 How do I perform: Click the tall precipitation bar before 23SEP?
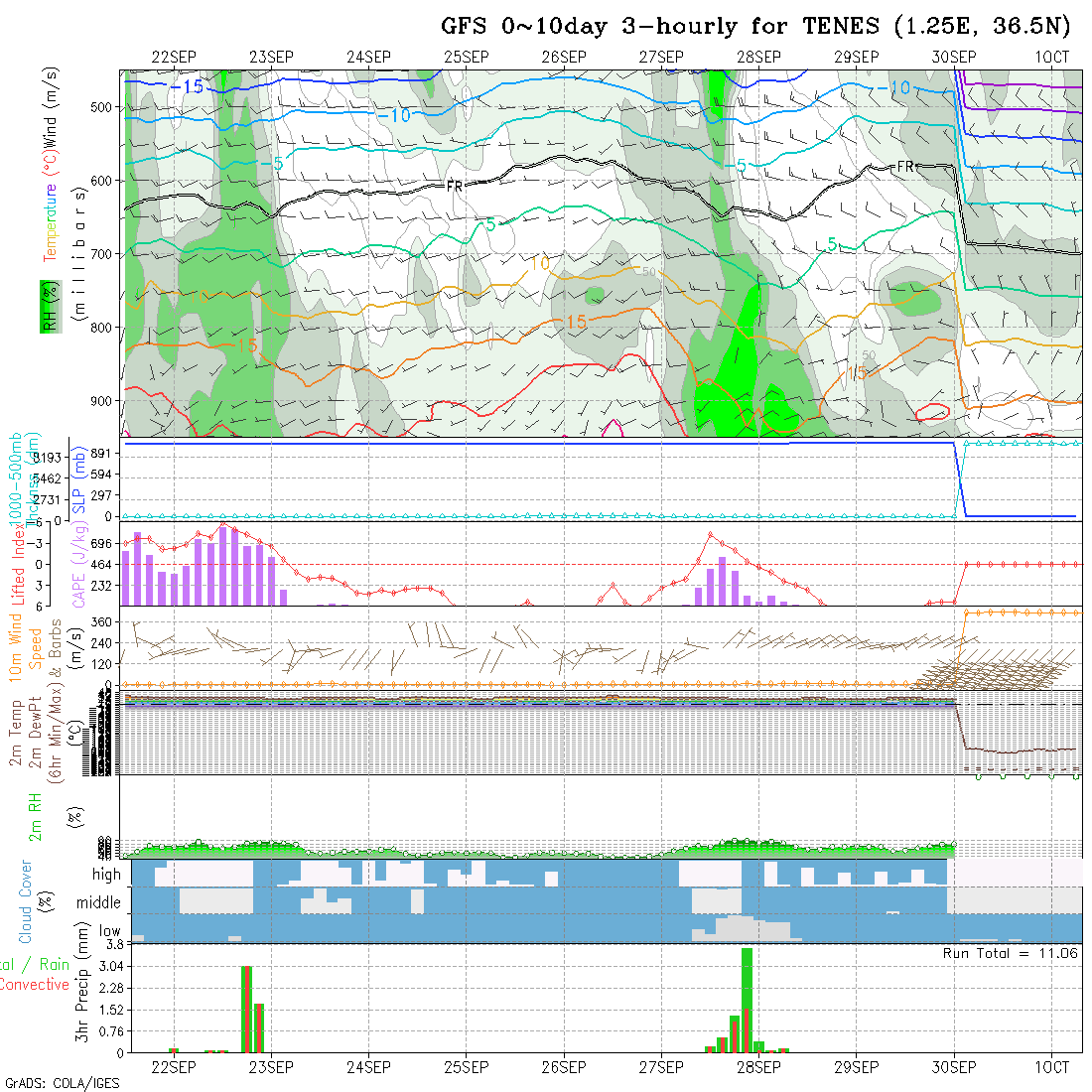point(246,1008)
